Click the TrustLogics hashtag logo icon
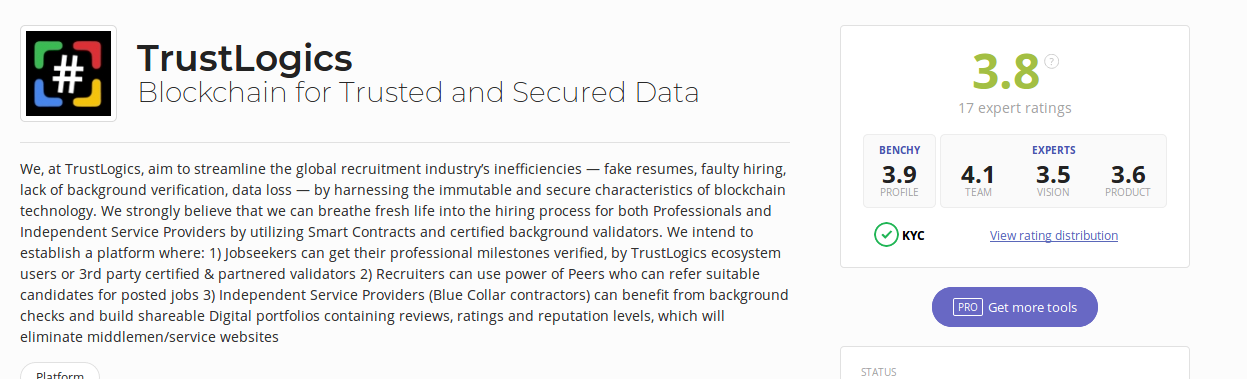1247x379 pixels. click(x=68, y=74)
